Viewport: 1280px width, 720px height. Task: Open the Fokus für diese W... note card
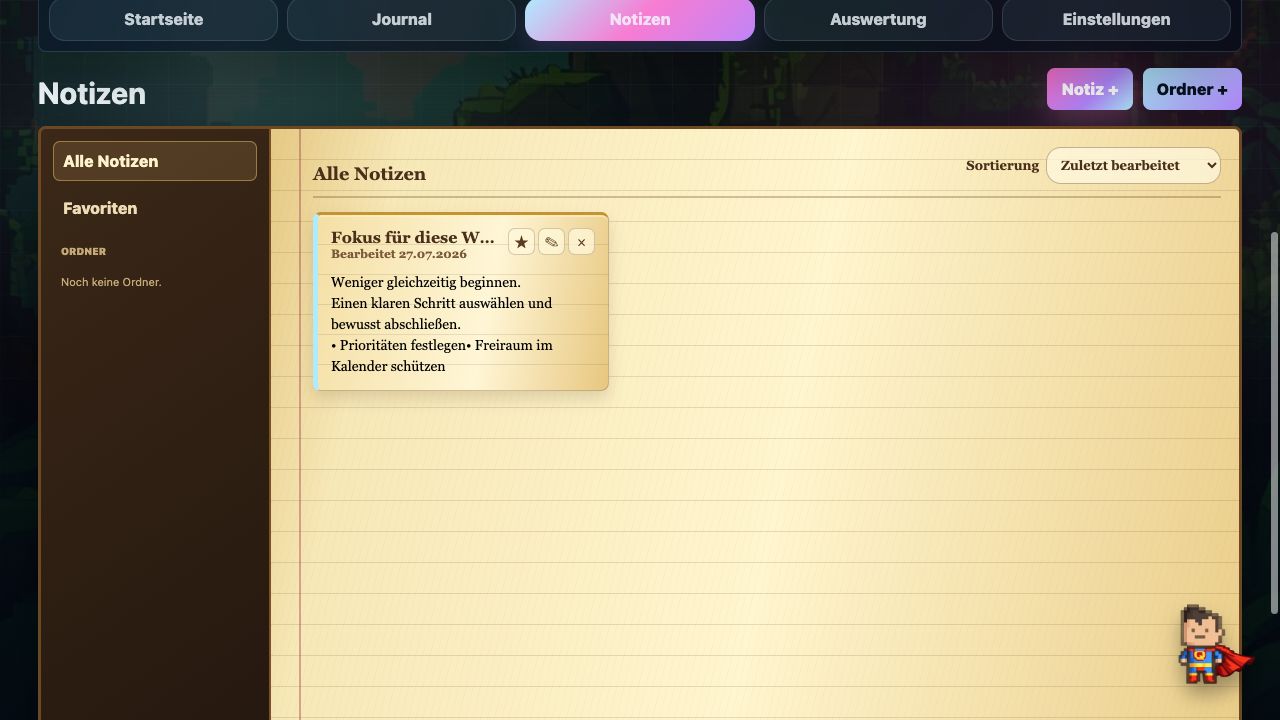coord(461,301)
